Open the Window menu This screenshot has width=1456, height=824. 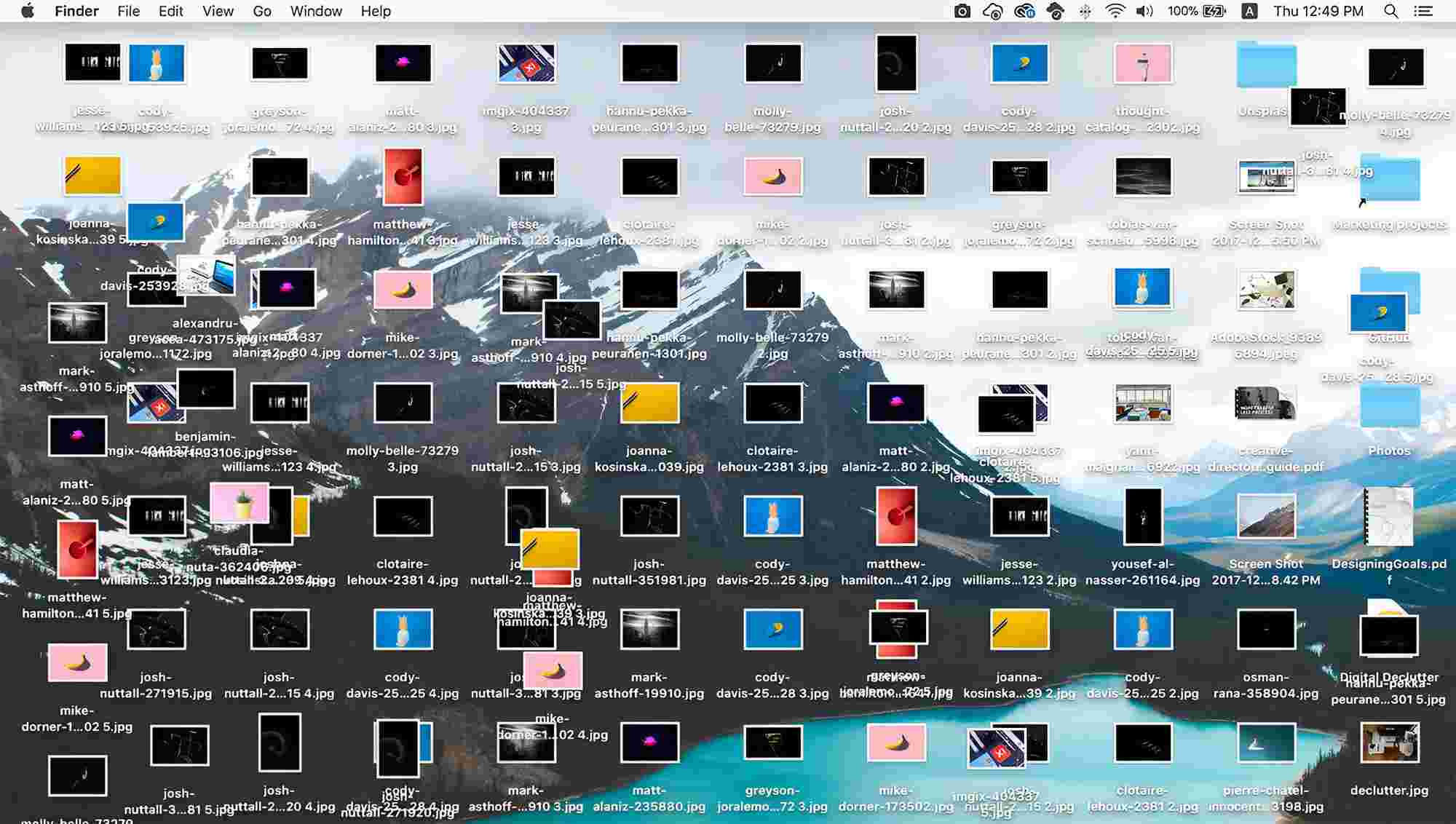pyautogui.click(x=316, y=11)
